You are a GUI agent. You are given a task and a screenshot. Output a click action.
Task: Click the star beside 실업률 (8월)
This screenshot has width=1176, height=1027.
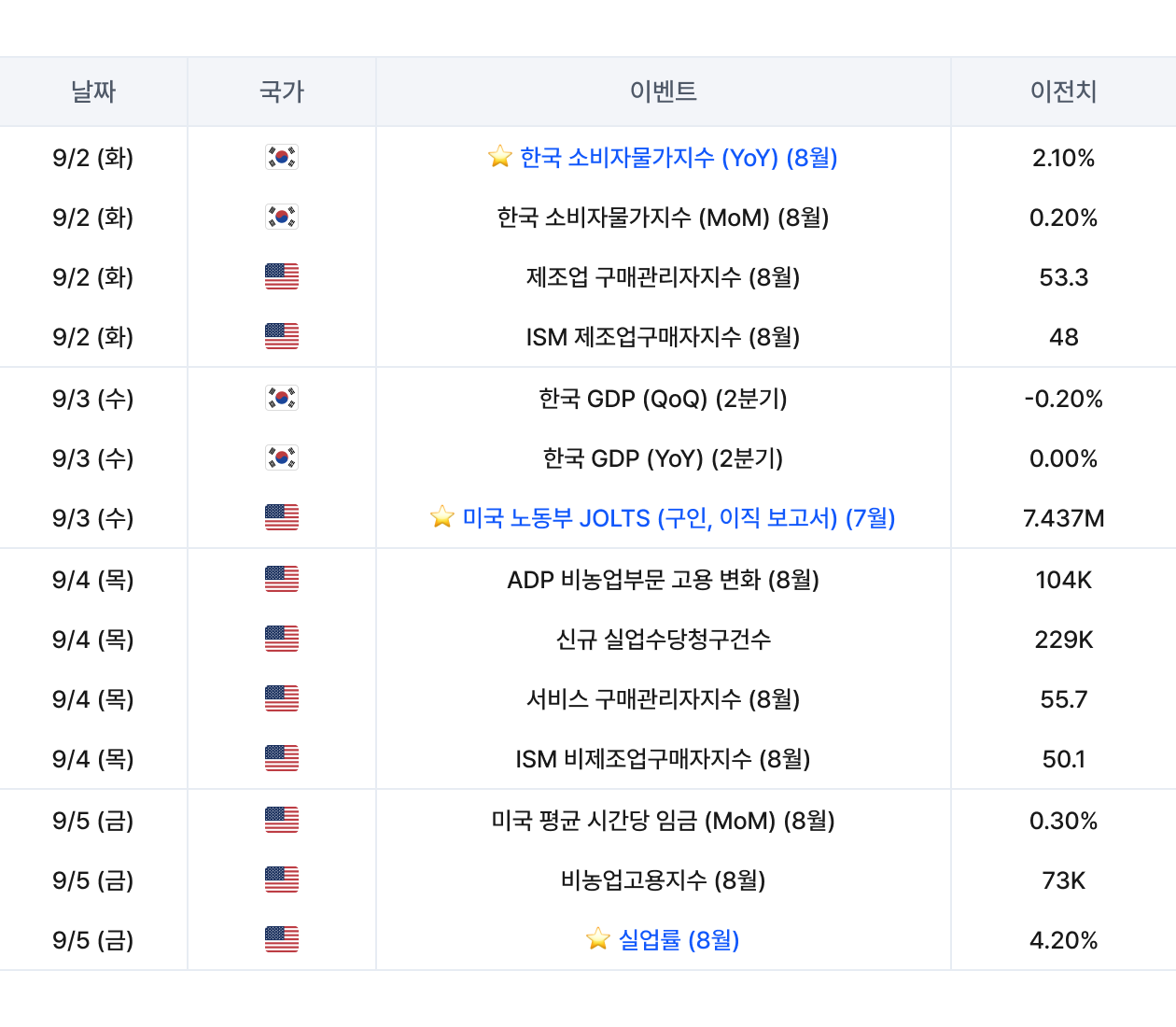coord(598,939)
